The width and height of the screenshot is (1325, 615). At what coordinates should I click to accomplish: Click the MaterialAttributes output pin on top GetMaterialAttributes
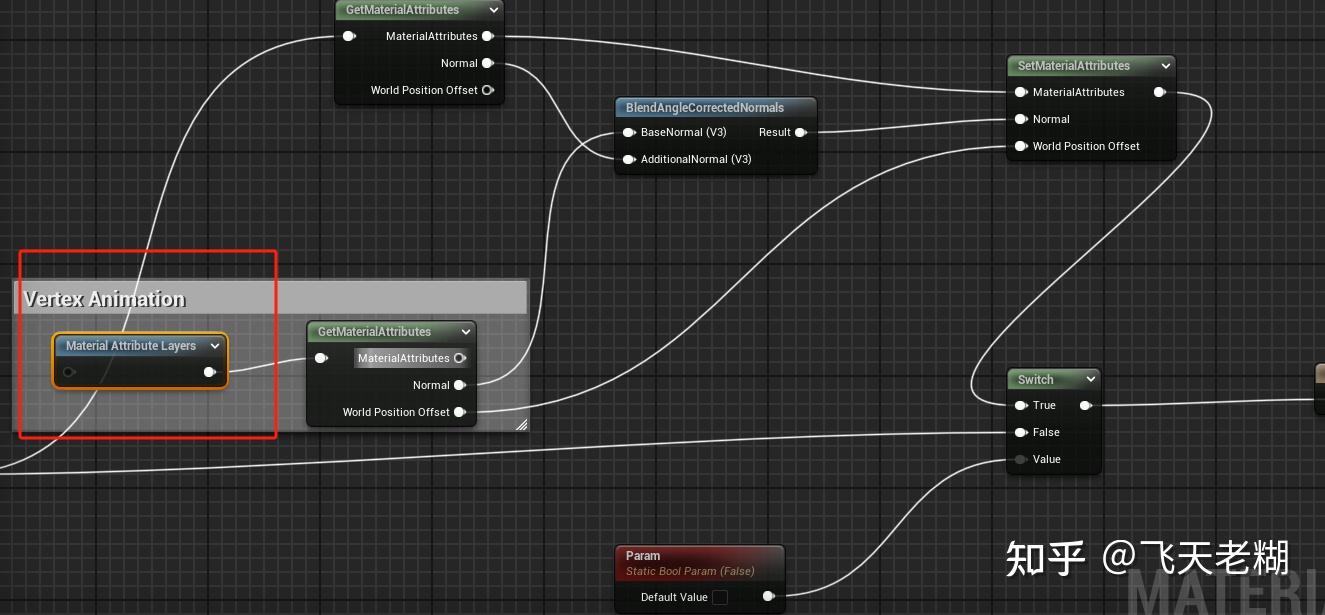pos(488,36)
